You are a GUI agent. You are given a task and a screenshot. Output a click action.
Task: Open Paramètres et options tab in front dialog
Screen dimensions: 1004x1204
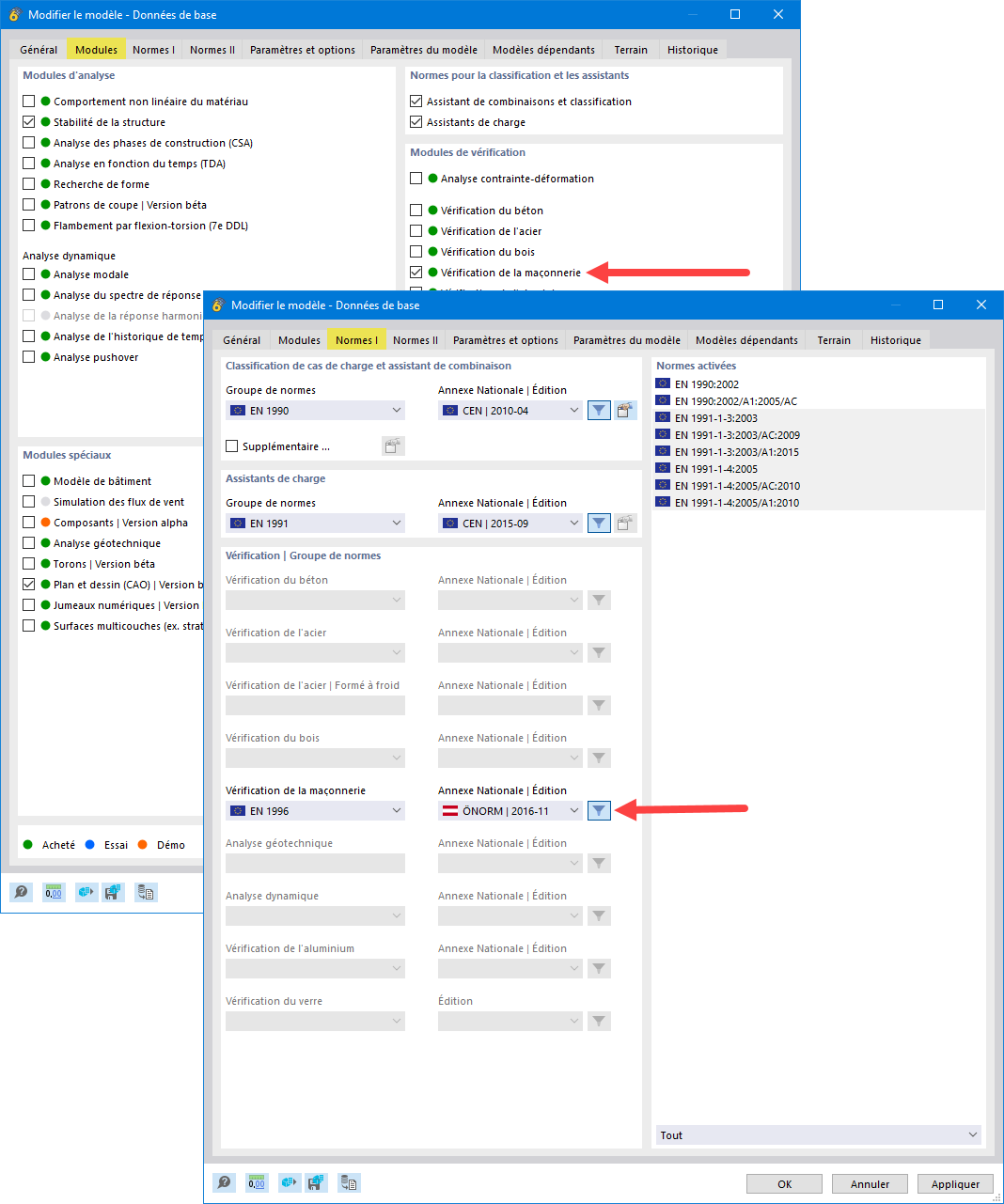[506, 340]
